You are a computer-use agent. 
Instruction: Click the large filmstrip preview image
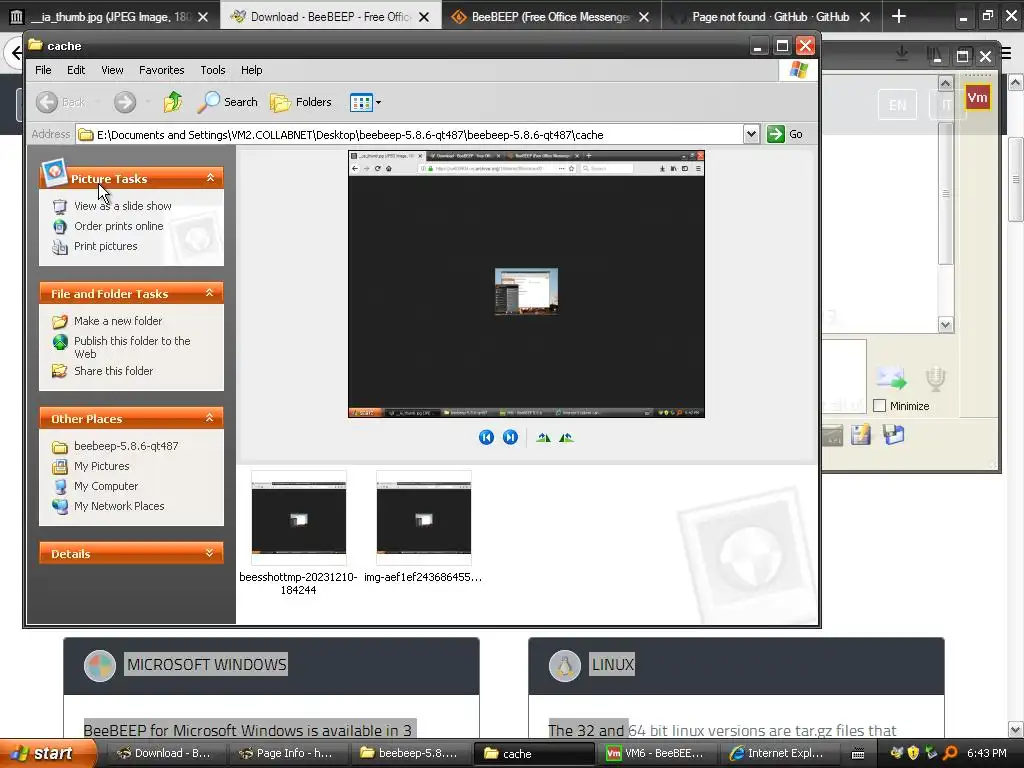[x=526, y=284]
